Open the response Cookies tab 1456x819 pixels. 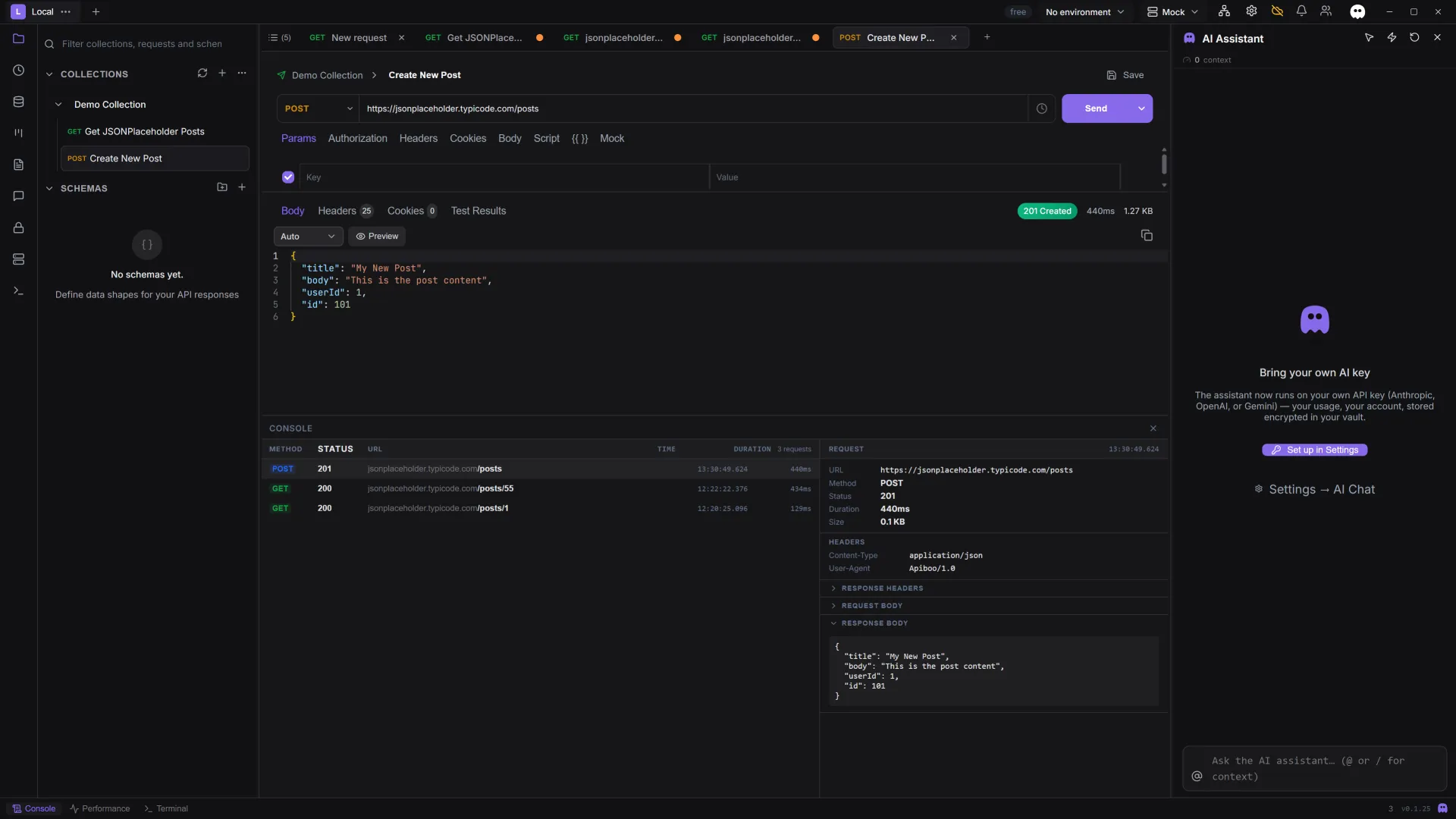coord(412,211)
